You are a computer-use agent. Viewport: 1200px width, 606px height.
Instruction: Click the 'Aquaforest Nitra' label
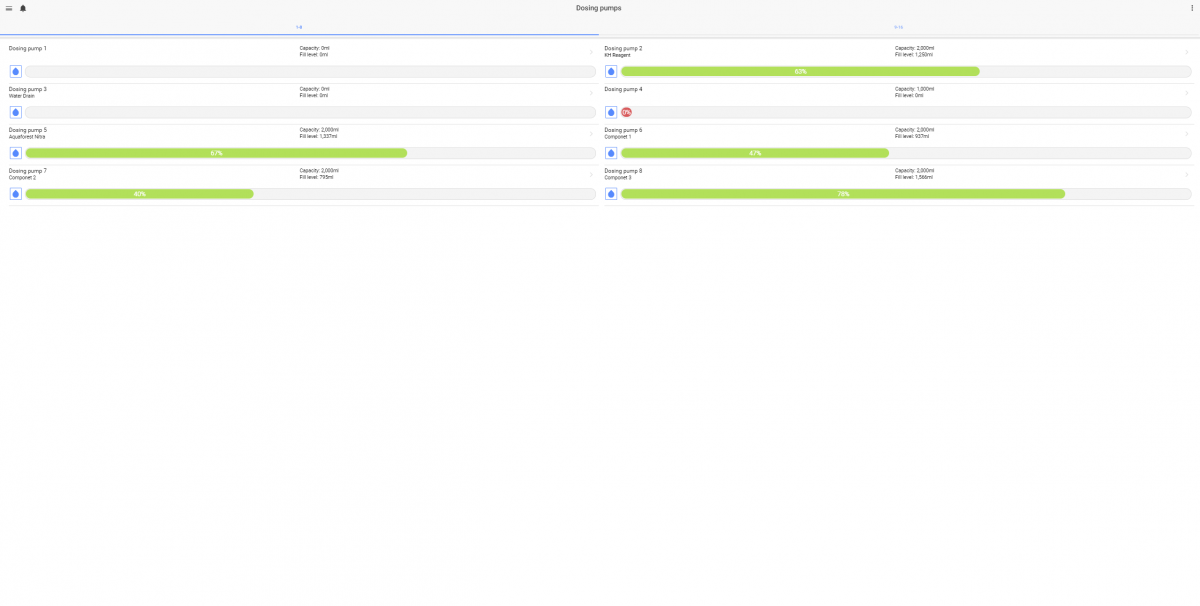pyautogui.click(x=27, y=137)
